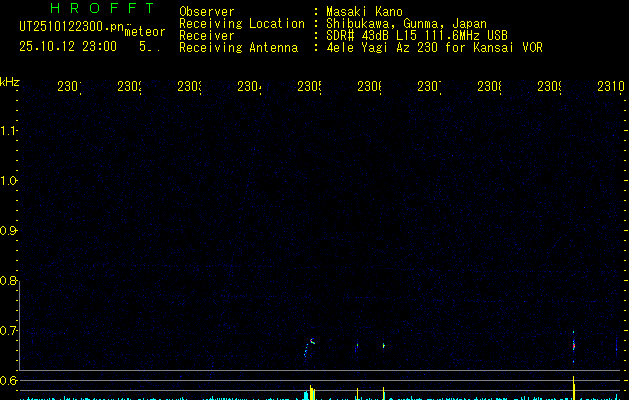Click the yellow-cyan peak cluster in bottom strip
The width and height of the screenshot is (629, 400).
310,391
